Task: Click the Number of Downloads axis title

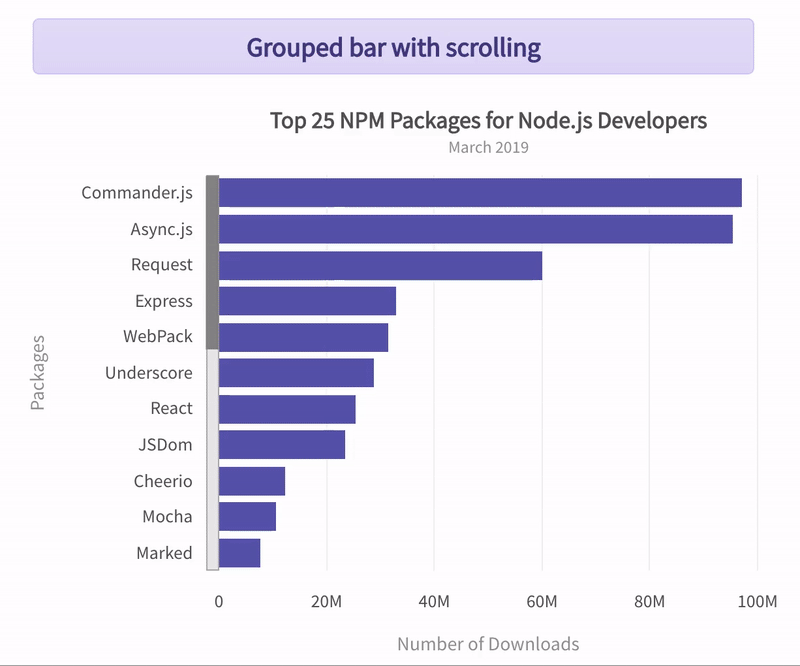Action: pos(488,643)
